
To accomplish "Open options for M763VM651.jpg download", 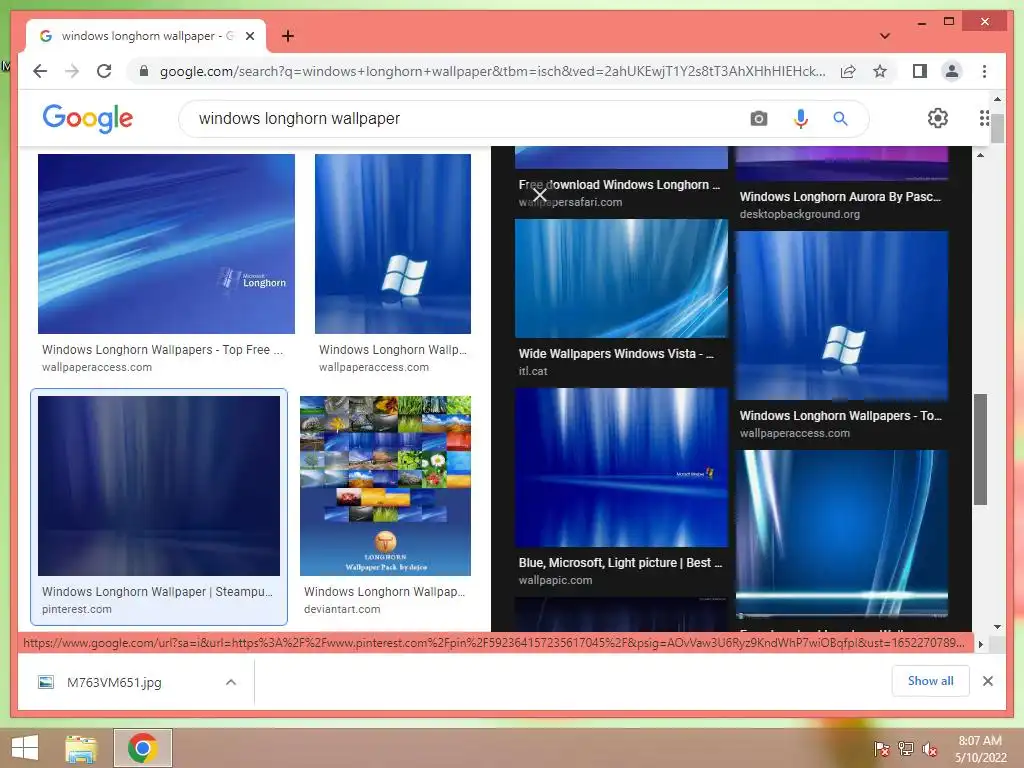I will click(x=231, y=682).
